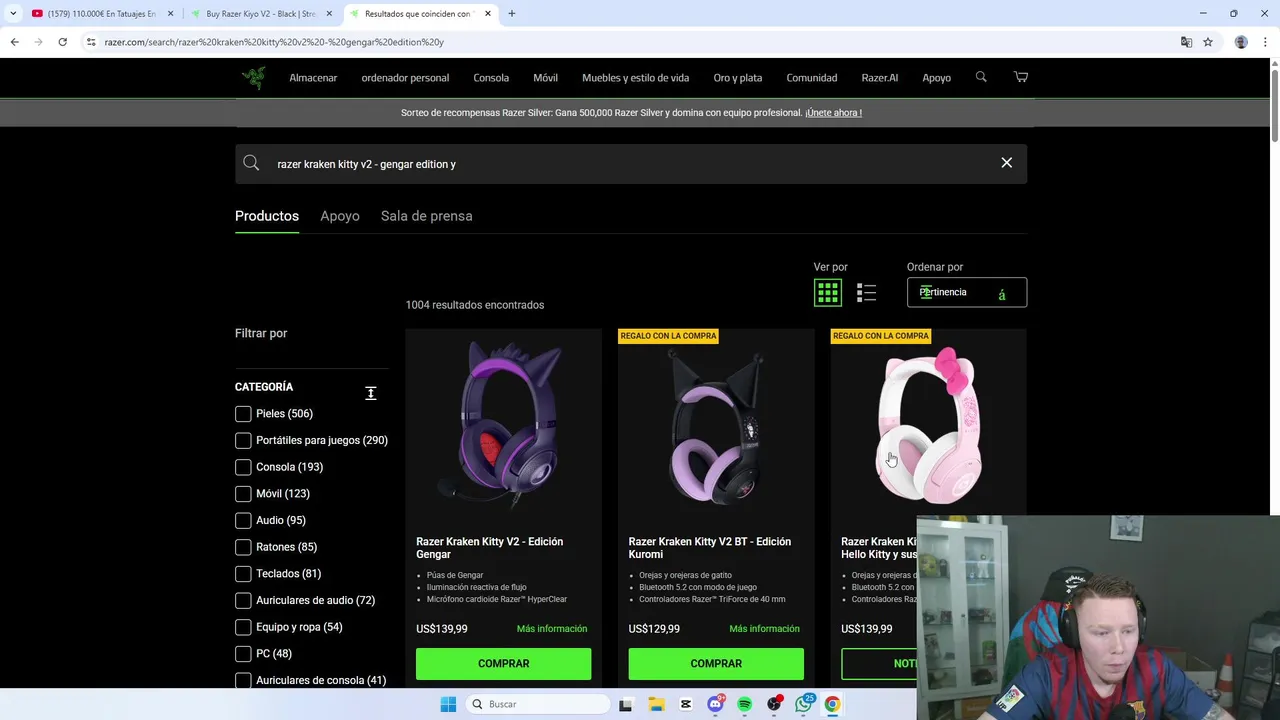Click the Kuromi headset product image

tap(716, 427)
